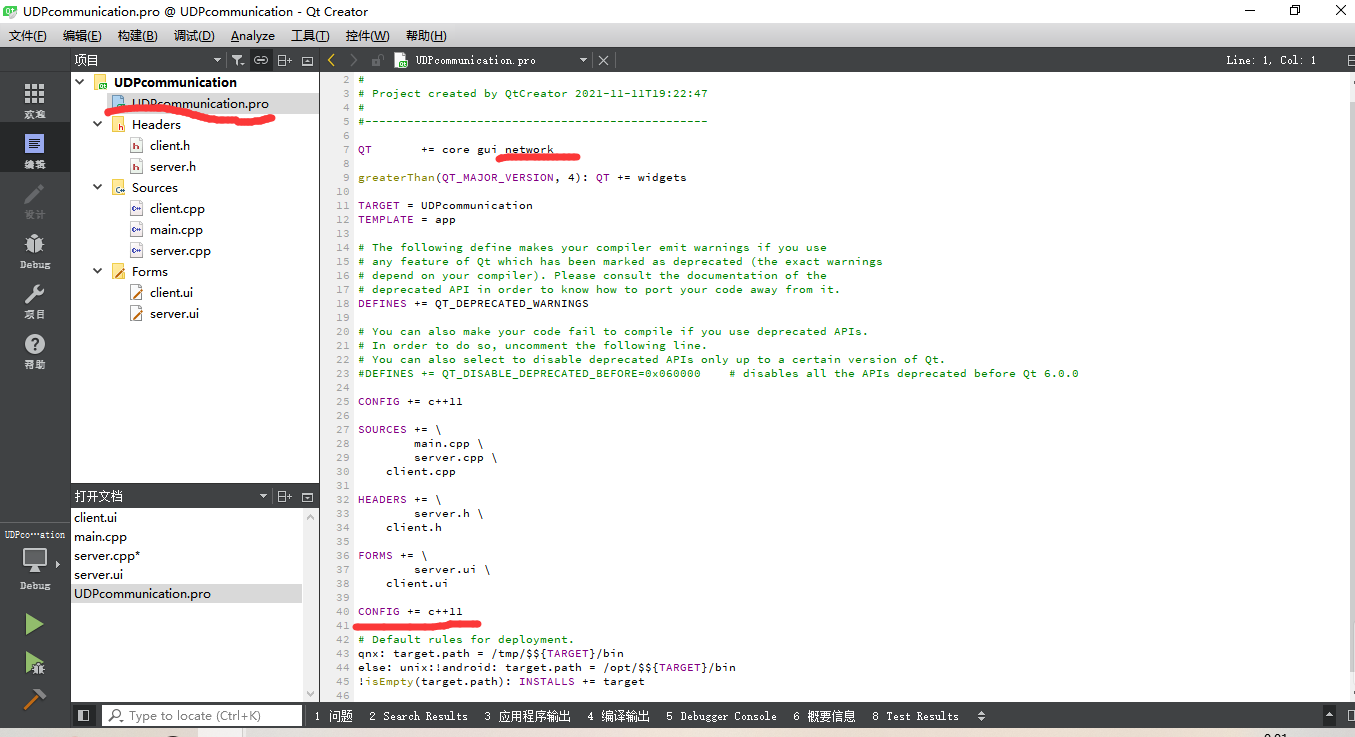Split the 项目 panel

285,60
